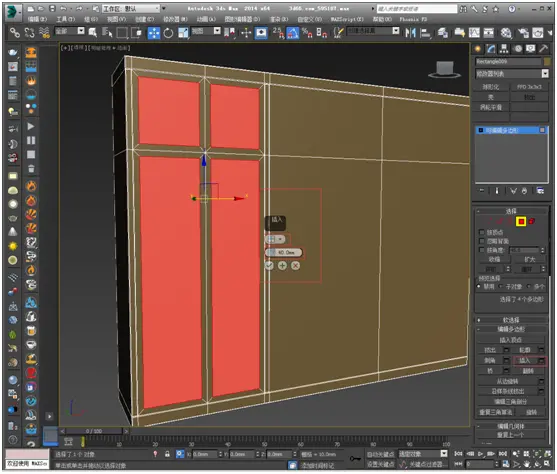The width and height of the screenshot is (557, 474).
Task: Open the Display panel tab icon
Action: pos(530,49)
